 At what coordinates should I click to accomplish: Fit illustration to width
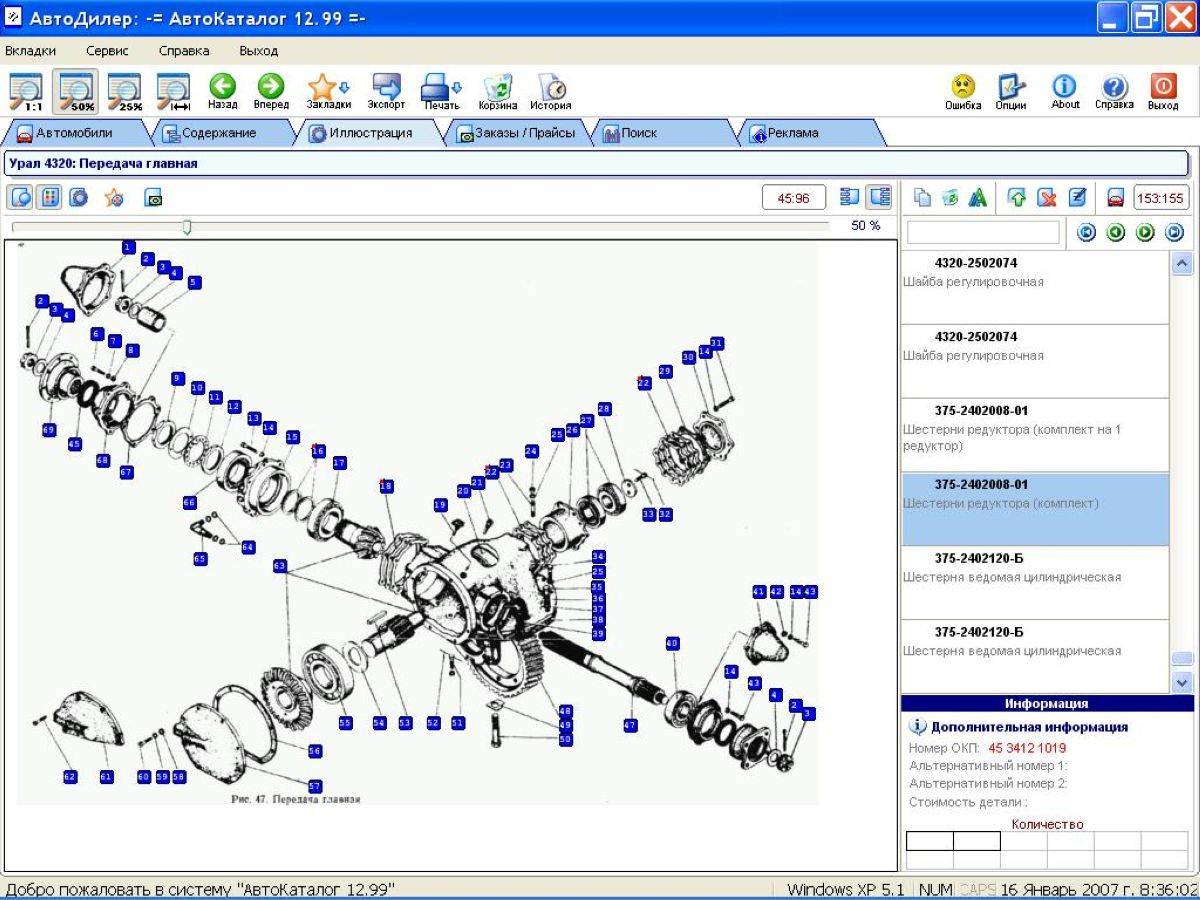pyautogui.click(x=174, y=91)
